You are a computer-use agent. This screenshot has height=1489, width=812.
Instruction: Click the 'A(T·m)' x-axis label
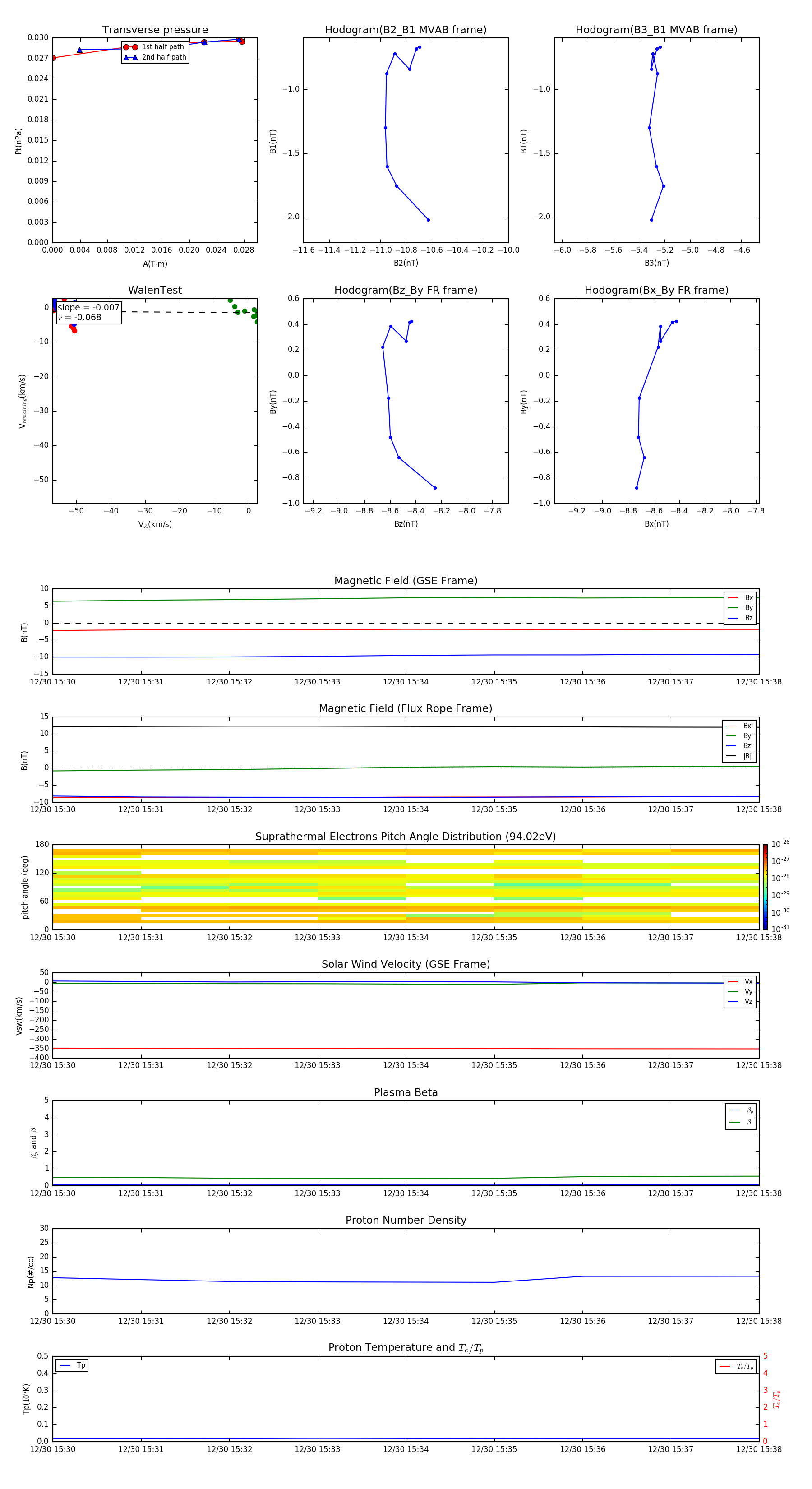click(x=155, y=264)
